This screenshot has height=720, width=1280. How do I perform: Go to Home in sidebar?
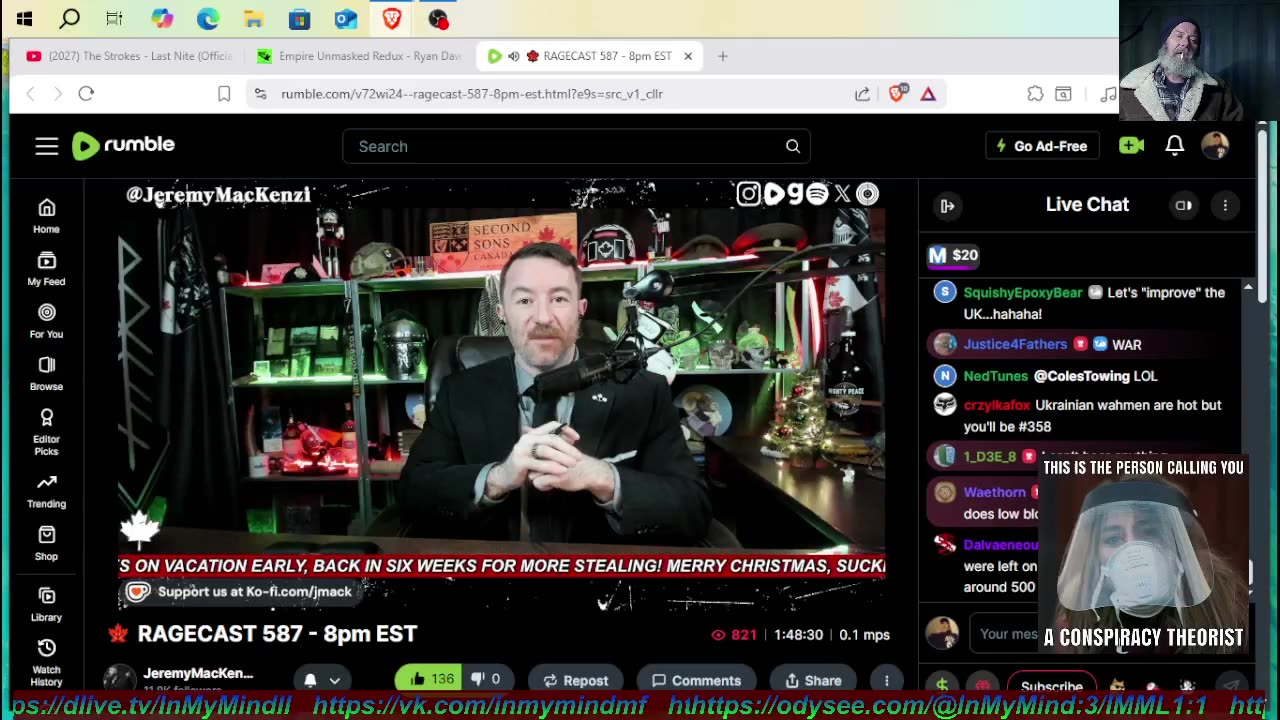point(46,215)
